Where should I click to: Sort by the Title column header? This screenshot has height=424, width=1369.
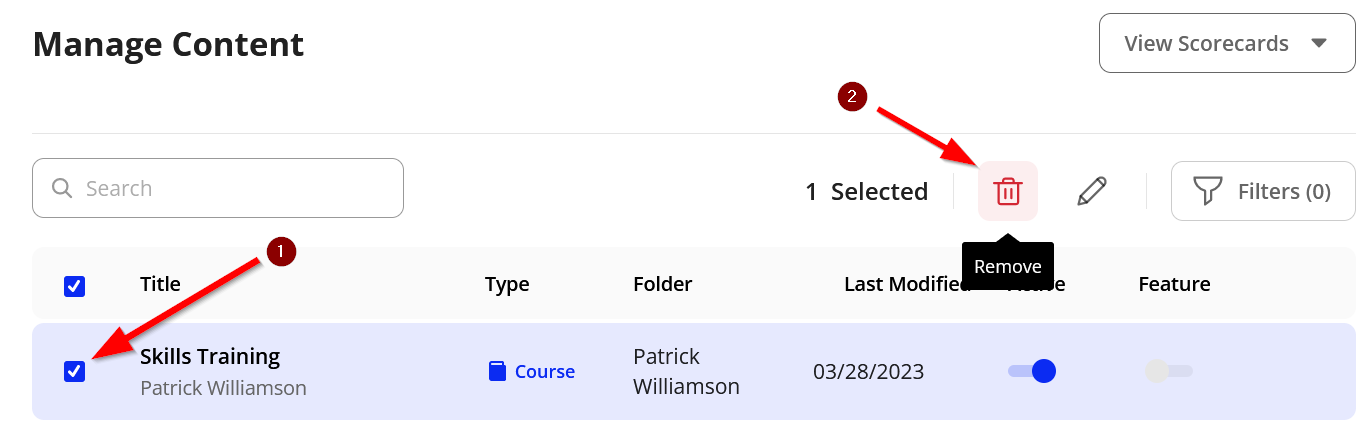160,284
